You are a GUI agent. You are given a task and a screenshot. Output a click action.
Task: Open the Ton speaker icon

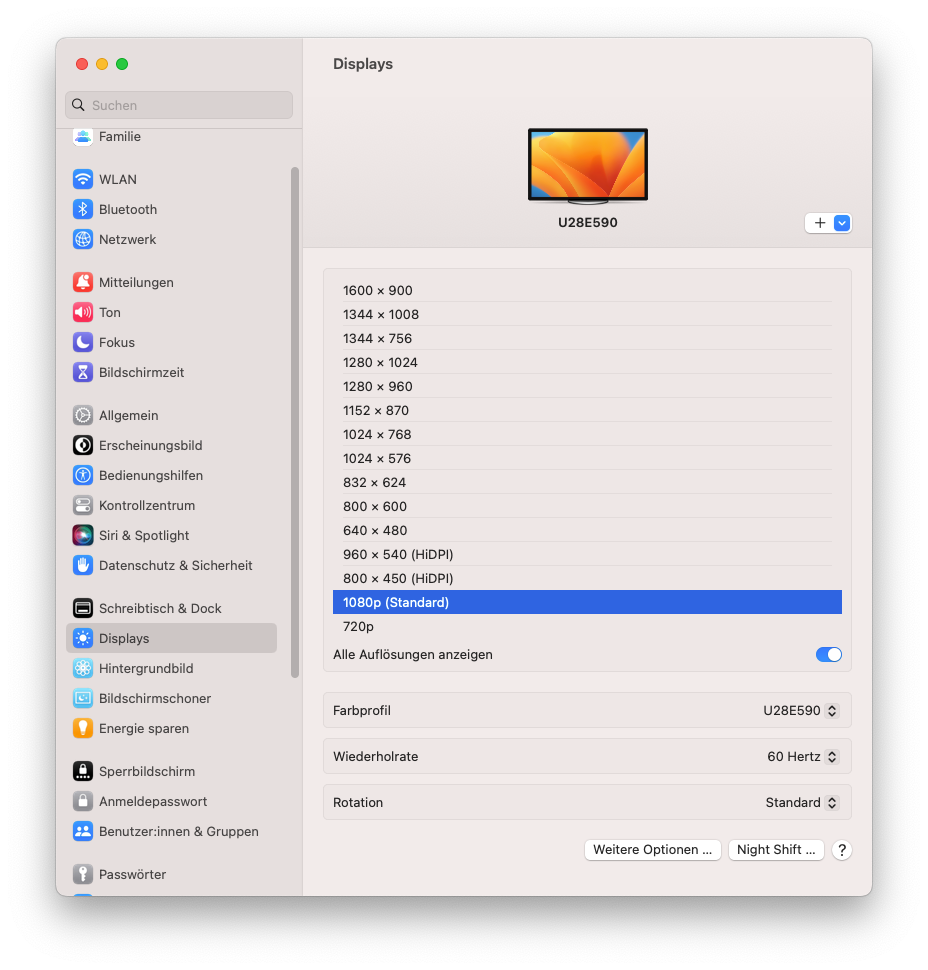pos(83,312)
